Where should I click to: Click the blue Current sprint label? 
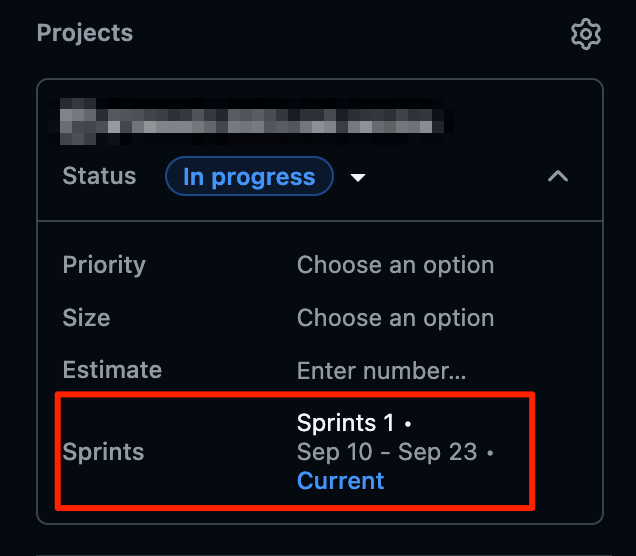[340, 481]
